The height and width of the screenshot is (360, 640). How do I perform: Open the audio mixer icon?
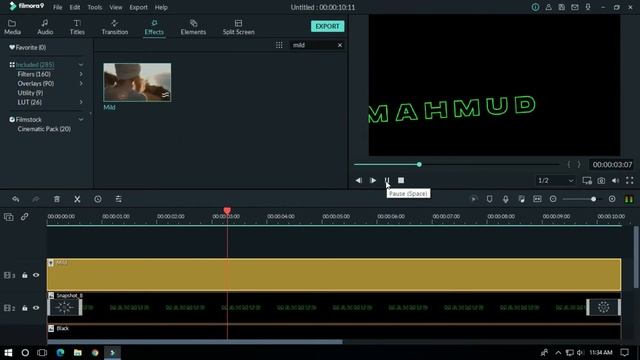click(521, 199)
